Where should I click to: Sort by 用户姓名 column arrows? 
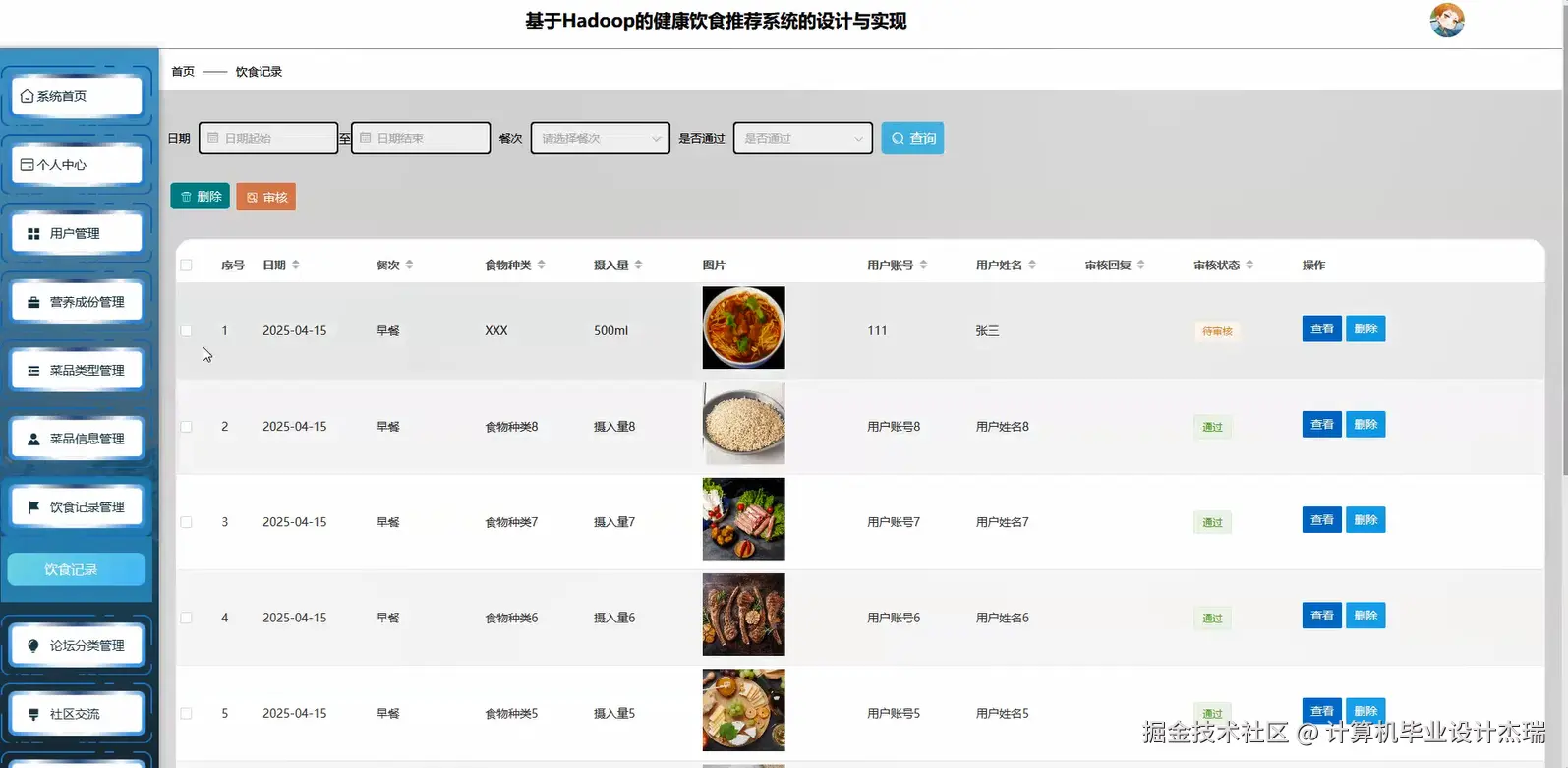(1032, 265)
